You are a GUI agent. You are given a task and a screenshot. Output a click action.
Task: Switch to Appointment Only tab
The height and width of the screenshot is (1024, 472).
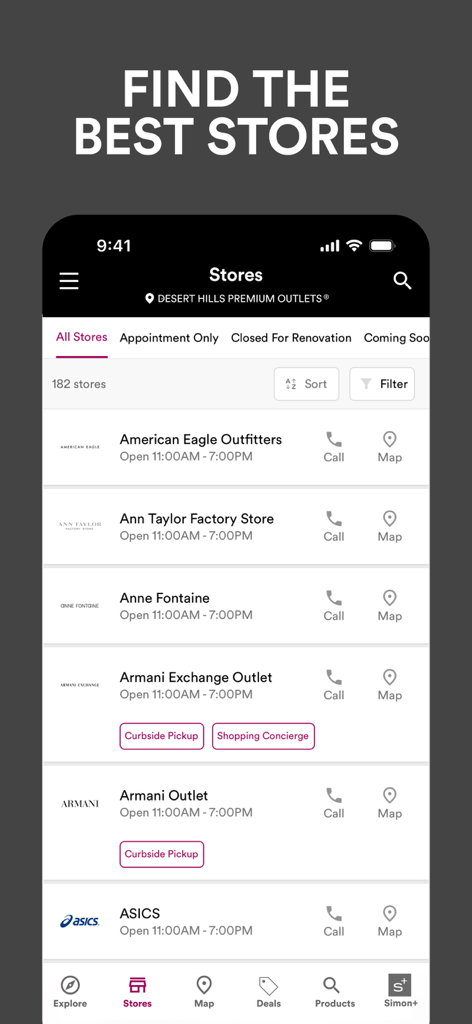(x=169, y=338)
